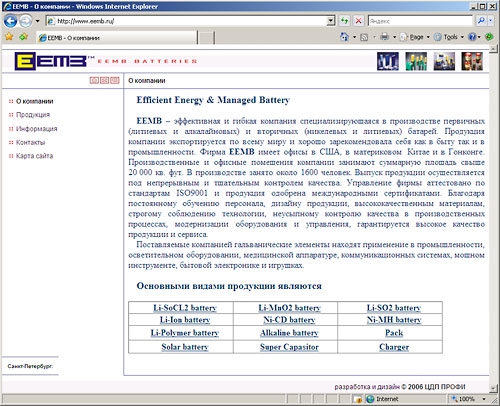The image size is (500, 406).
Task: Follow the Li-SO2 battery link
Action: point(394,308)
